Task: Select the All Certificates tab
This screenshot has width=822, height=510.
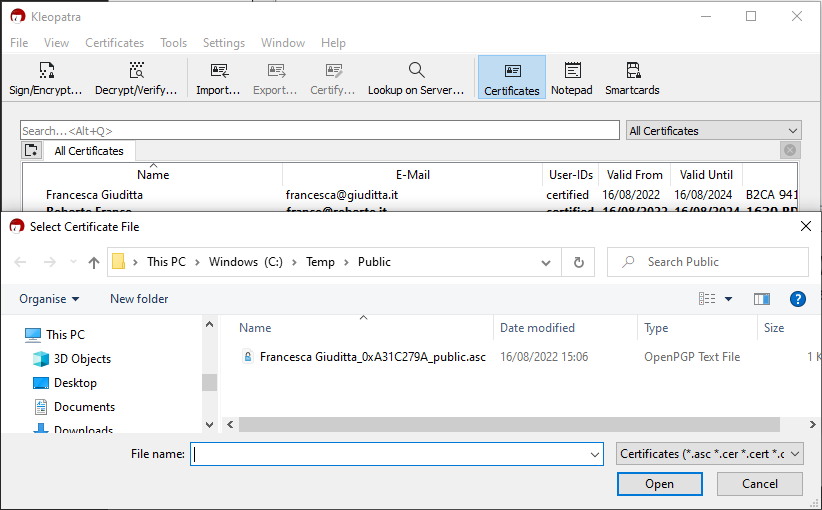Action: click(89, 151)
